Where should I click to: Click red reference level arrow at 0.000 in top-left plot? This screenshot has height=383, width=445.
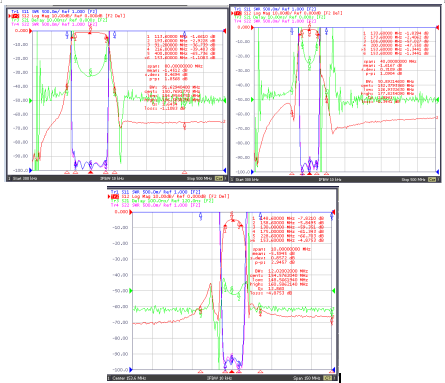pyautogui.click(x=31, y=31)
